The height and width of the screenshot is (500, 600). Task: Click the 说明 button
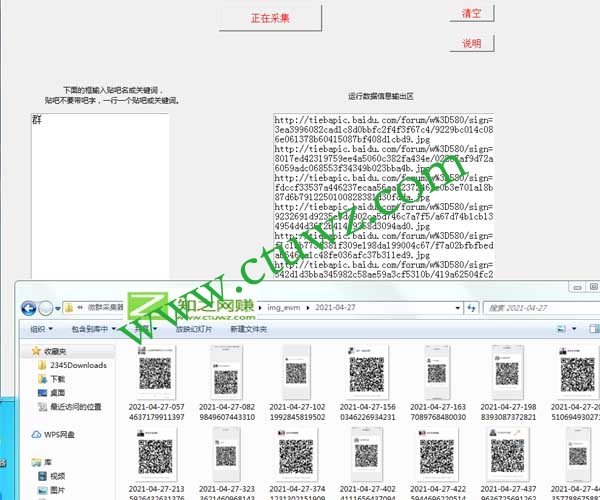pos(471,43)
